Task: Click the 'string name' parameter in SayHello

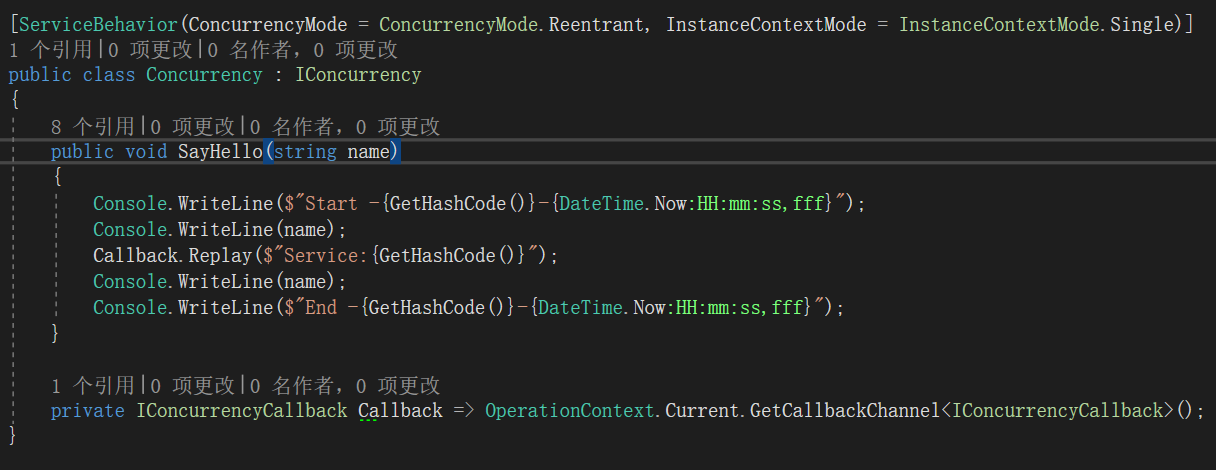Action: 333,152
